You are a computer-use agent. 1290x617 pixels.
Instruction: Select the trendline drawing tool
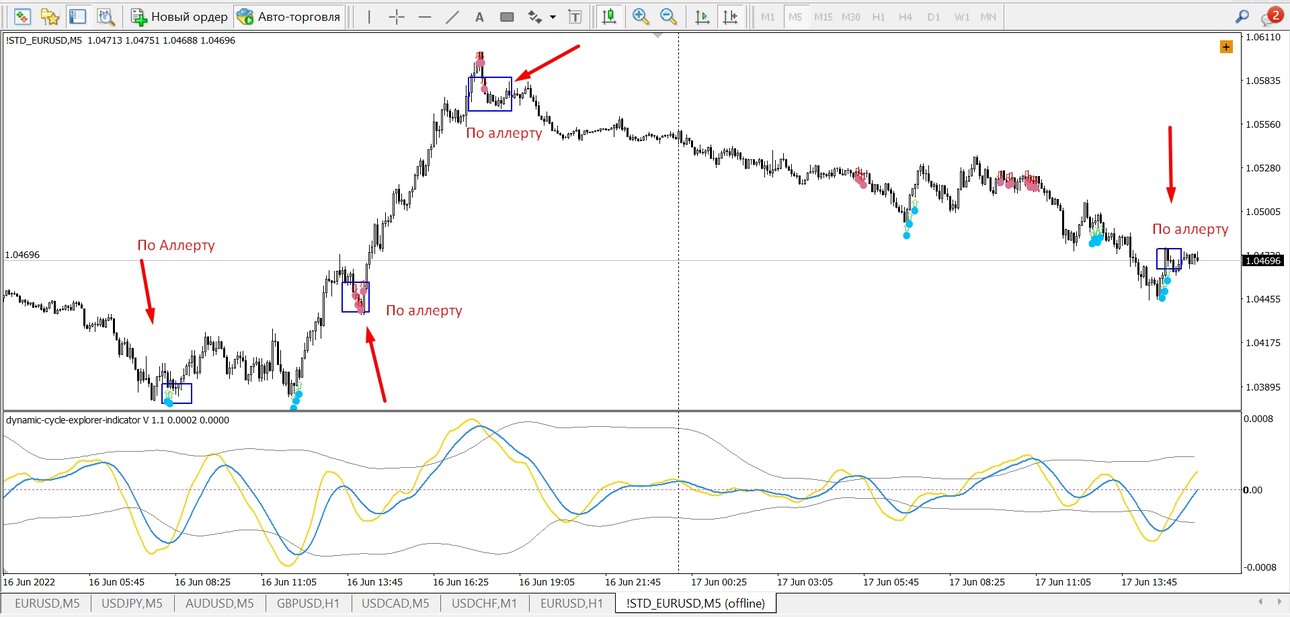tap(452, 17)
